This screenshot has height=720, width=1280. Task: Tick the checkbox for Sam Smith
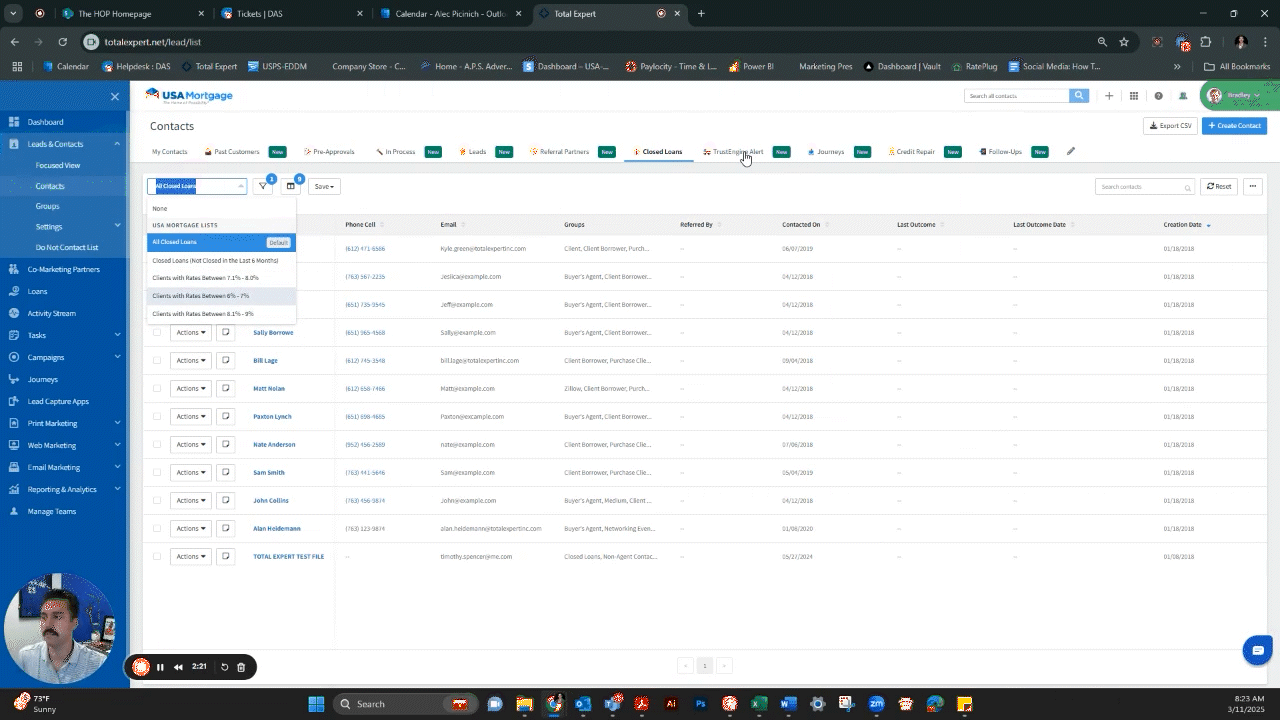(x=157, y=472)
